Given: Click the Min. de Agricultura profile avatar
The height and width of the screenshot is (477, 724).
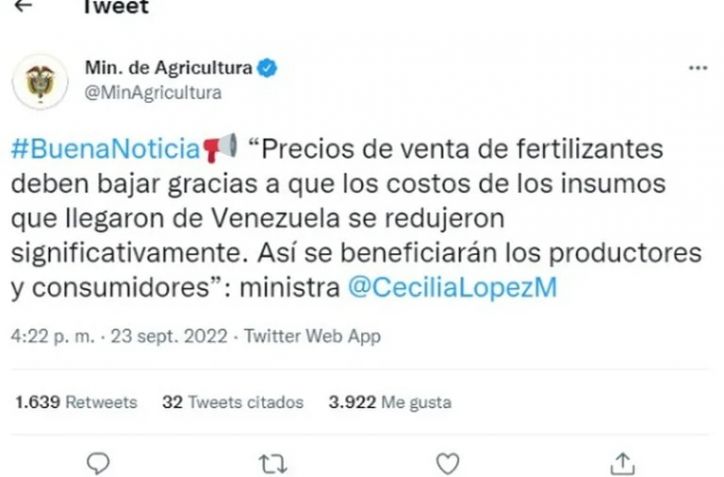Looking at the screenshot, I should point(40,82).
